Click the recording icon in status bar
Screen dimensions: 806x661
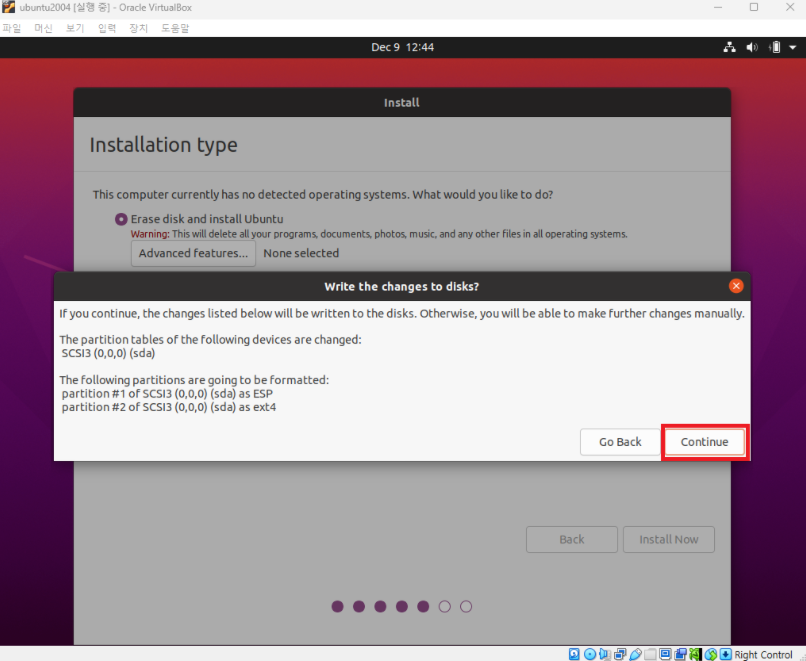[x=681, y=654]
